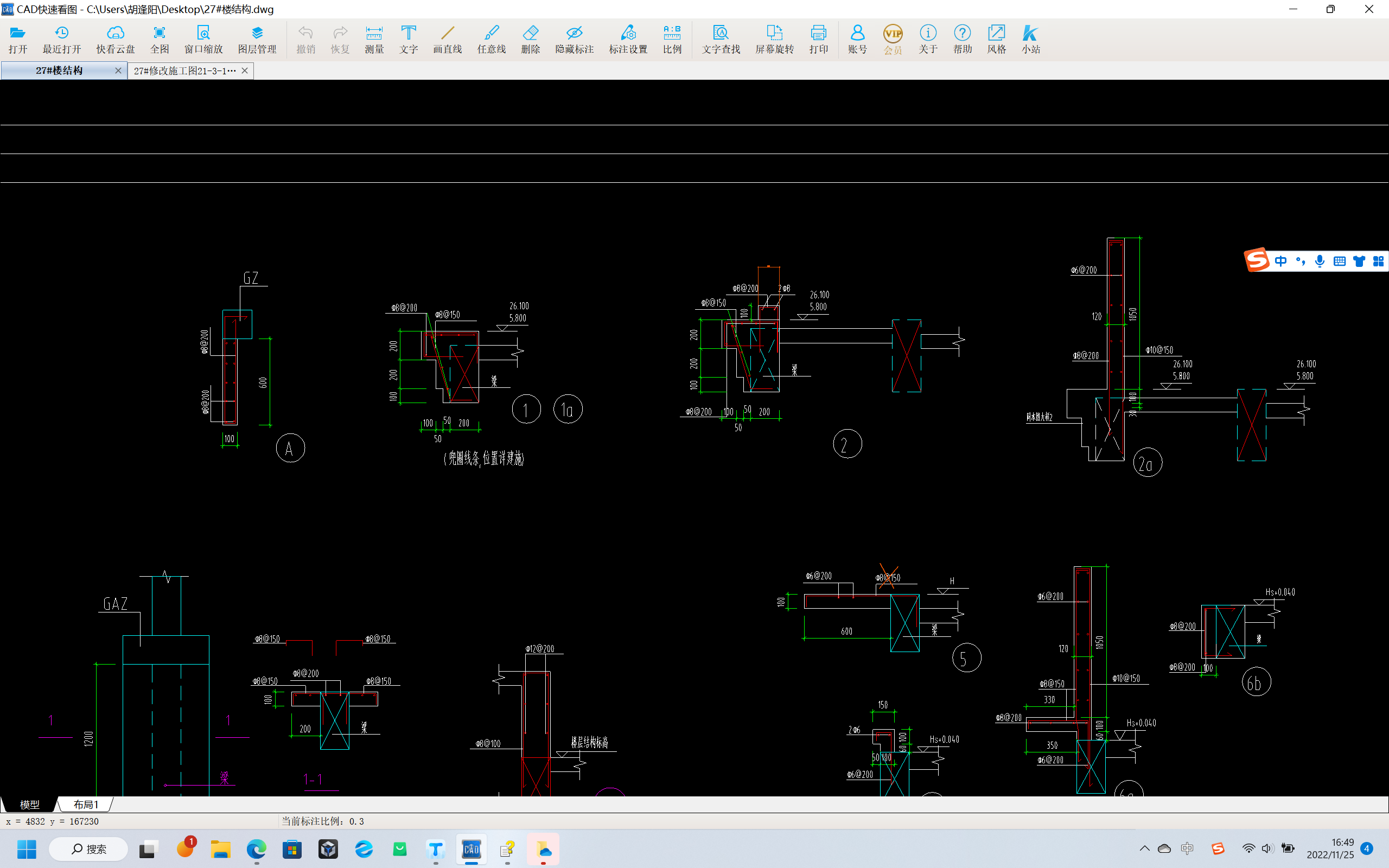
Task: Click the 小站 icon in toolbar
Action: click(1031, 39)
